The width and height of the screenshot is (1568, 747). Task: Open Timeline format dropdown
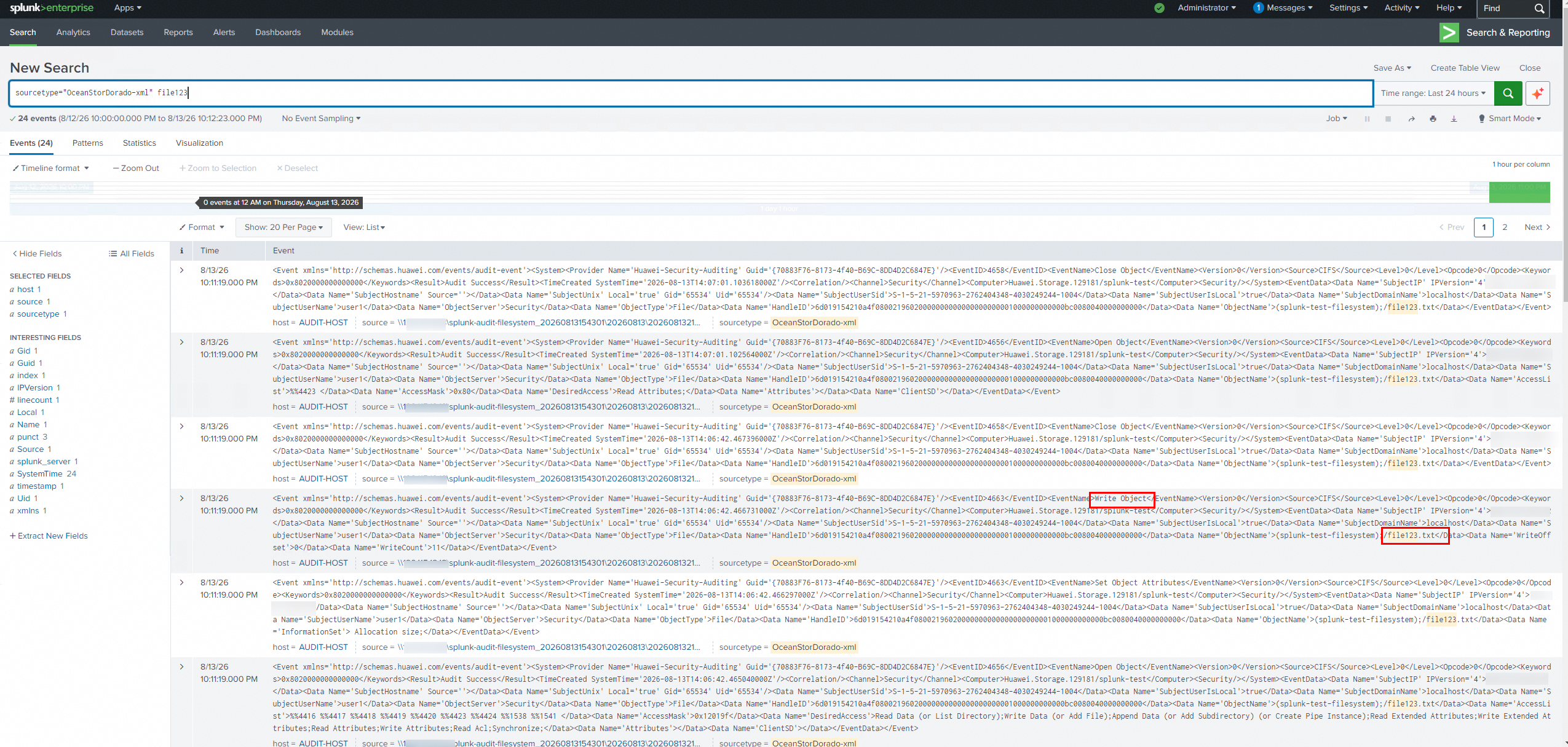click(51, 168)
